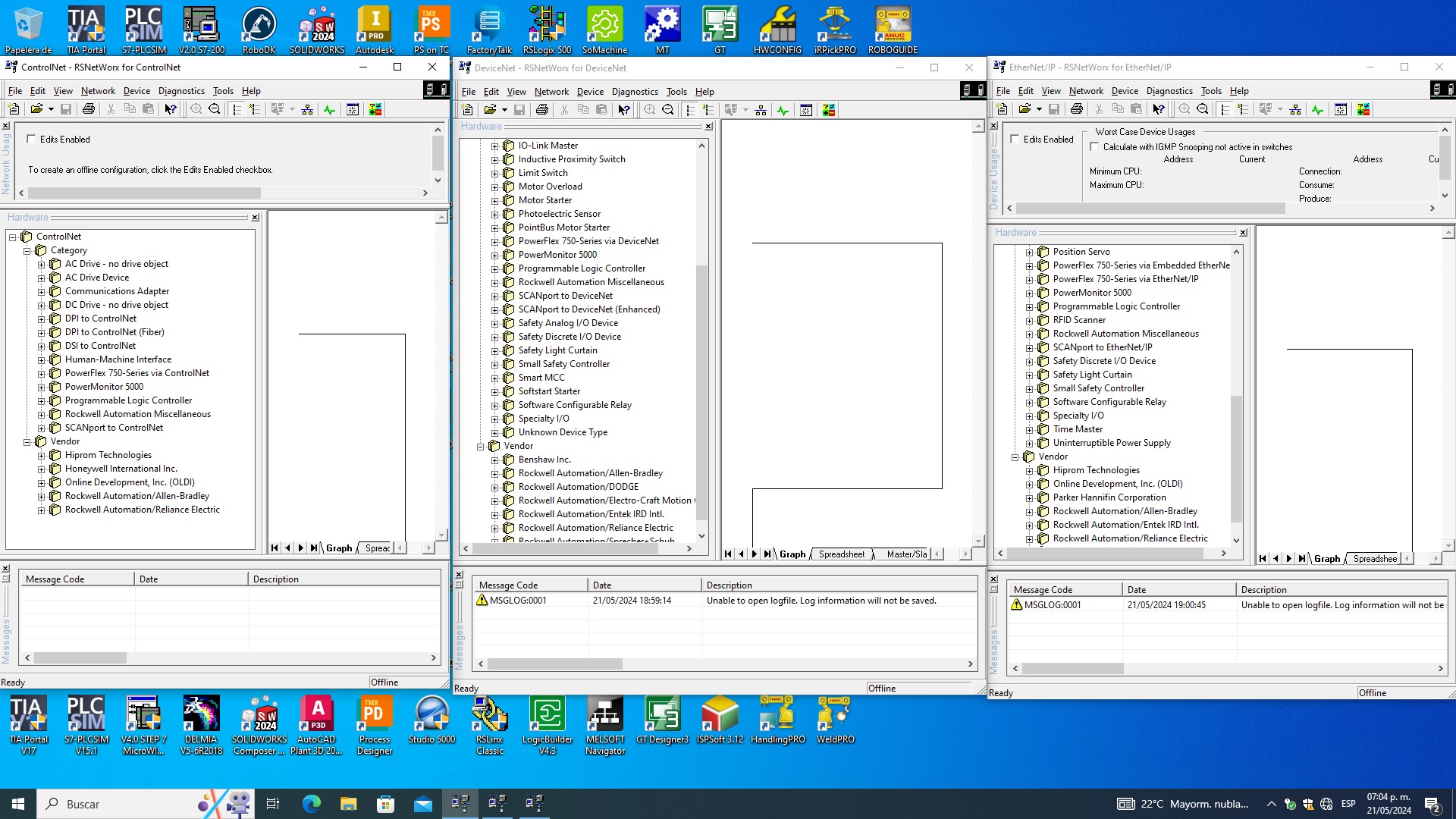Screen dimensions: 1456x819
Task: Click Zoom In magnifier in DeviceNet toolbar
Action: tap(650, 110)
